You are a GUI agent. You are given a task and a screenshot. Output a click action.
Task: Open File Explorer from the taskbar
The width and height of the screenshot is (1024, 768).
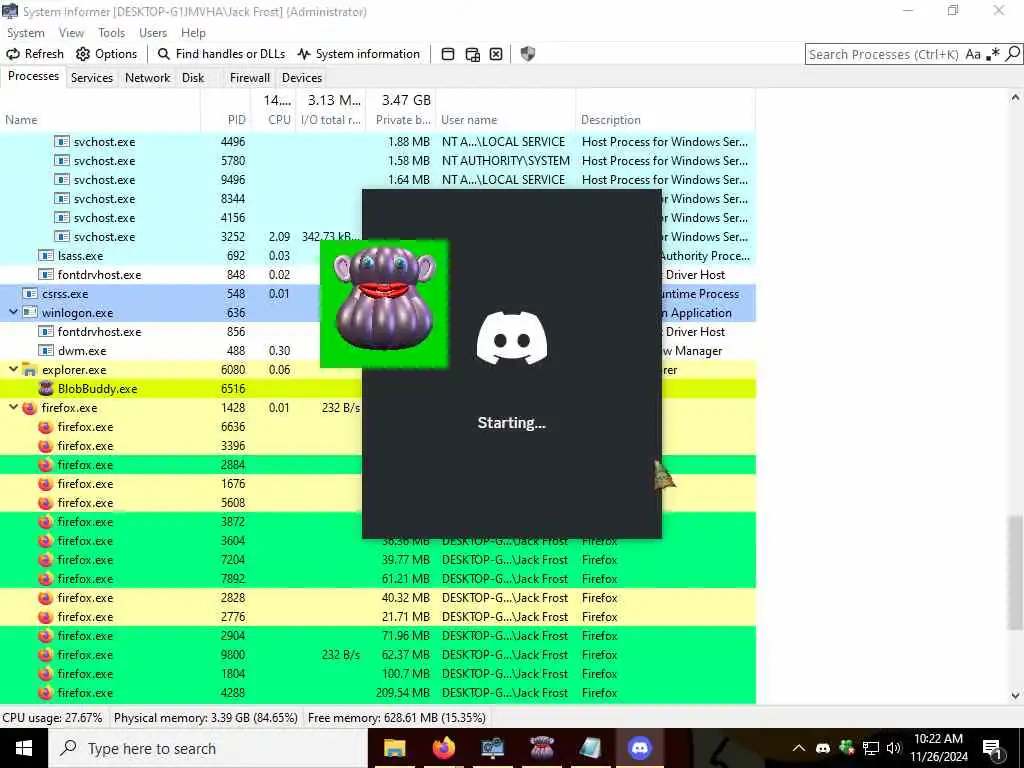coord(394,748)
